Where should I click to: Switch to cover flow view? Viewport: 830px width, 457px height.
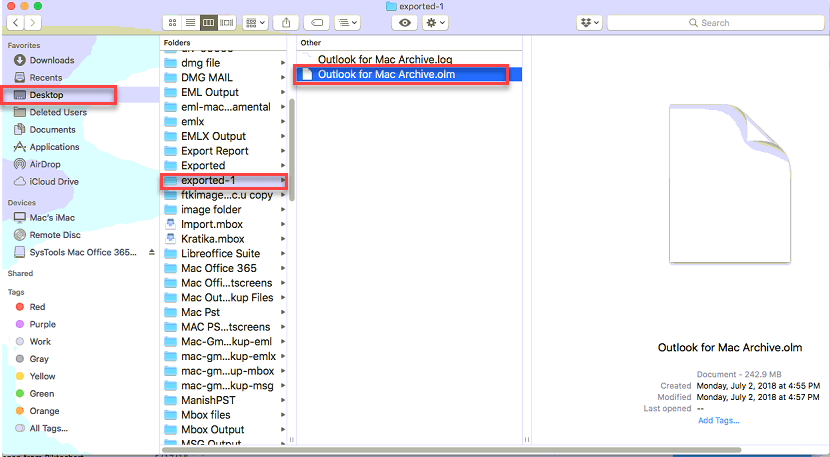point(227,22)
